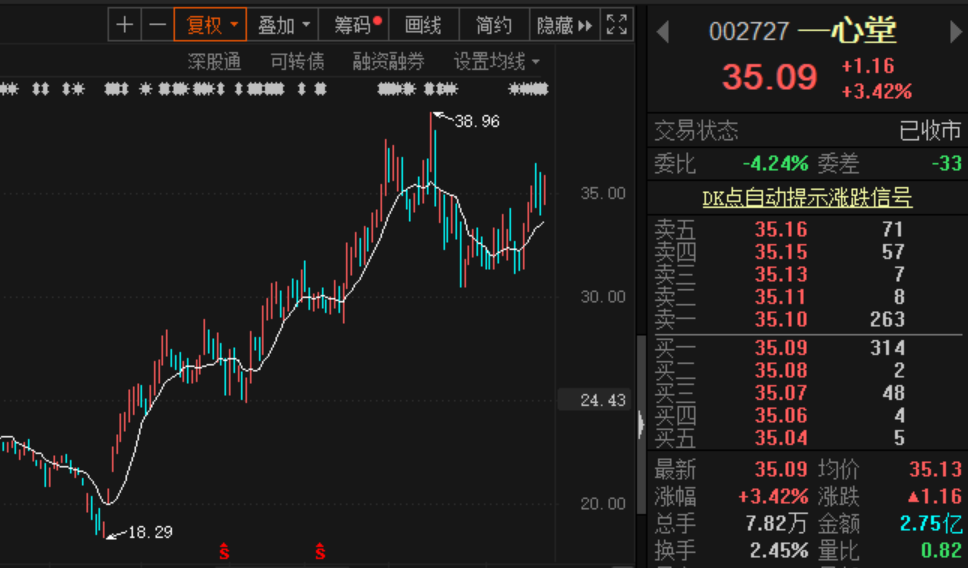Click the 融资融券 tag

(x=388, y=61)
